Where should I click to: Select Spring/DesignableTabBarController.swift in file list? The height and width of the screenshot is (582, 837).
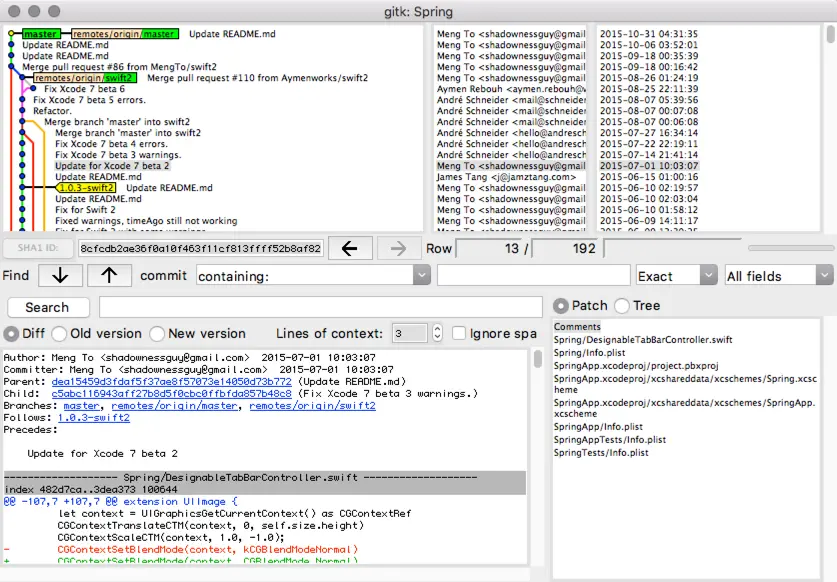pyautogui.click(x=643, y=340)
